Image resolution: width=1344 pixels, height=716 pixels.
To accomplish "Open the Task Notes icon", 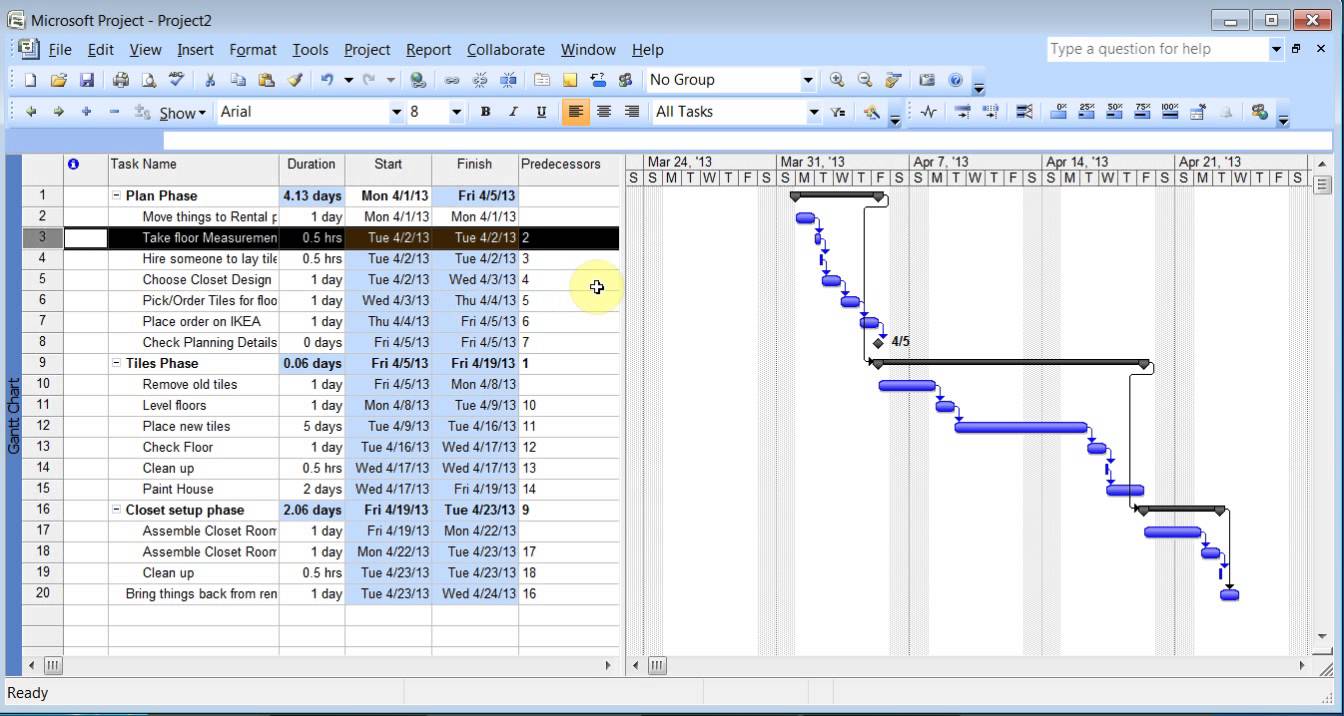I will (x=570, y=80).
